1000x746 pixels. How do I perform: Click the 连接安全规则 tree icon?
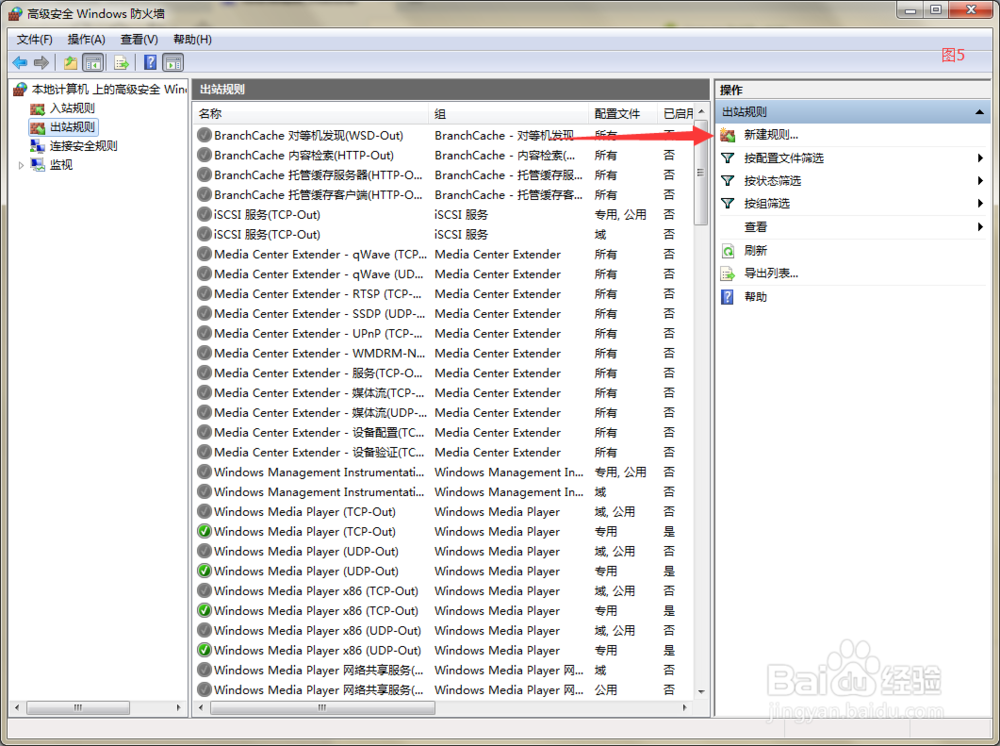click(x=38, y=146)
